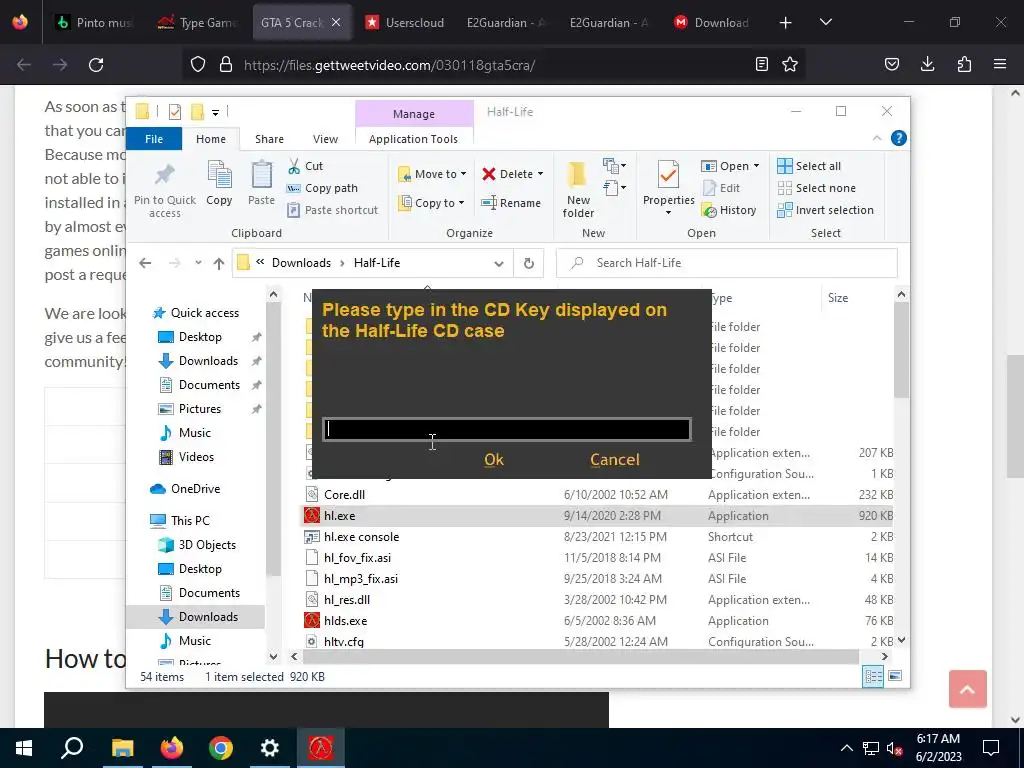Click the scroll-to-top button on webpage
This screenshot has height=768, width=1024.
(967, 689)
